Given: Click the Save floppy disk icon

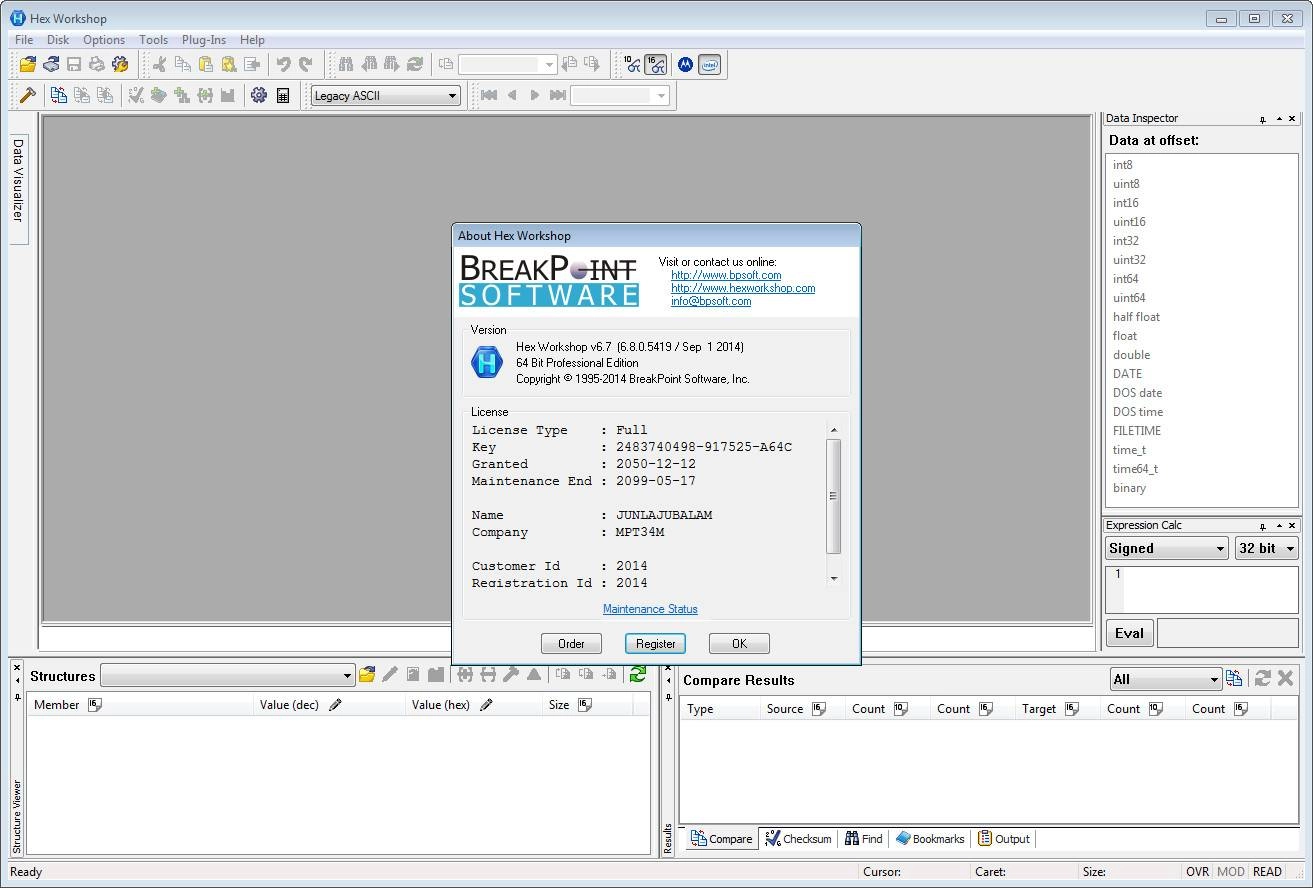Looking at the screenshot, I should [x=74, y=64].
